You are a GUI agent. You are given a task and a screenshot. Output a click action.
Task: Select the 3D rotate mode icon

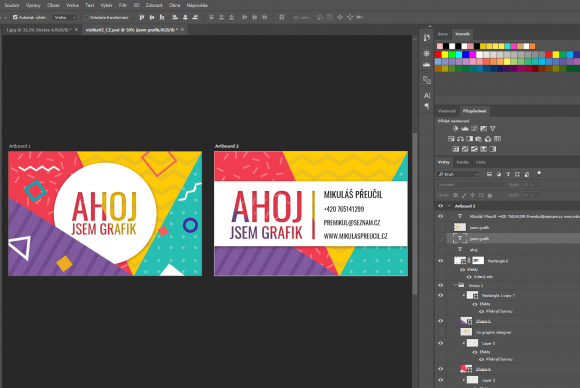pyautogui.click(x=320, y=17)
